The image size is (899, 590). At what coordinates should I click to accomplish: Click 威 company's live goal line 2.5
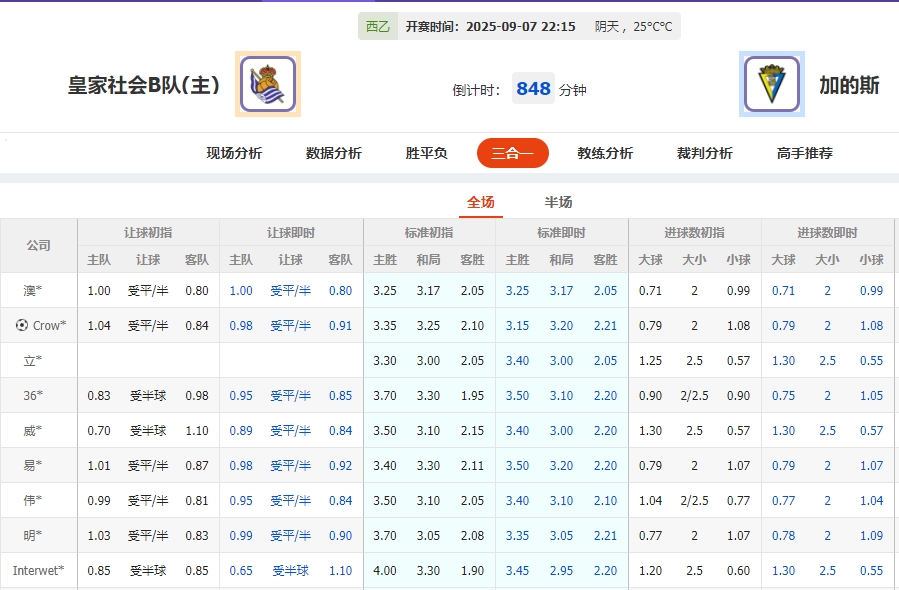coord(826,430)
